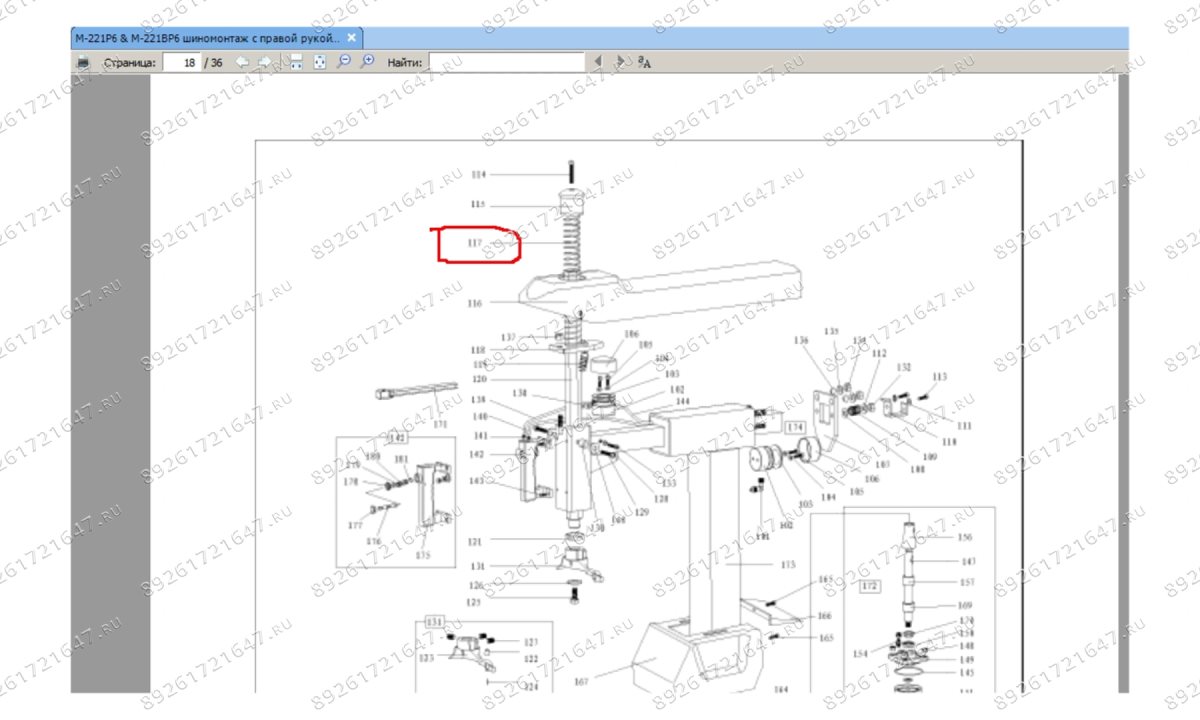1200x720 pixels.
Task: Click part number 116 on the arm
Action: pos(475,302)
